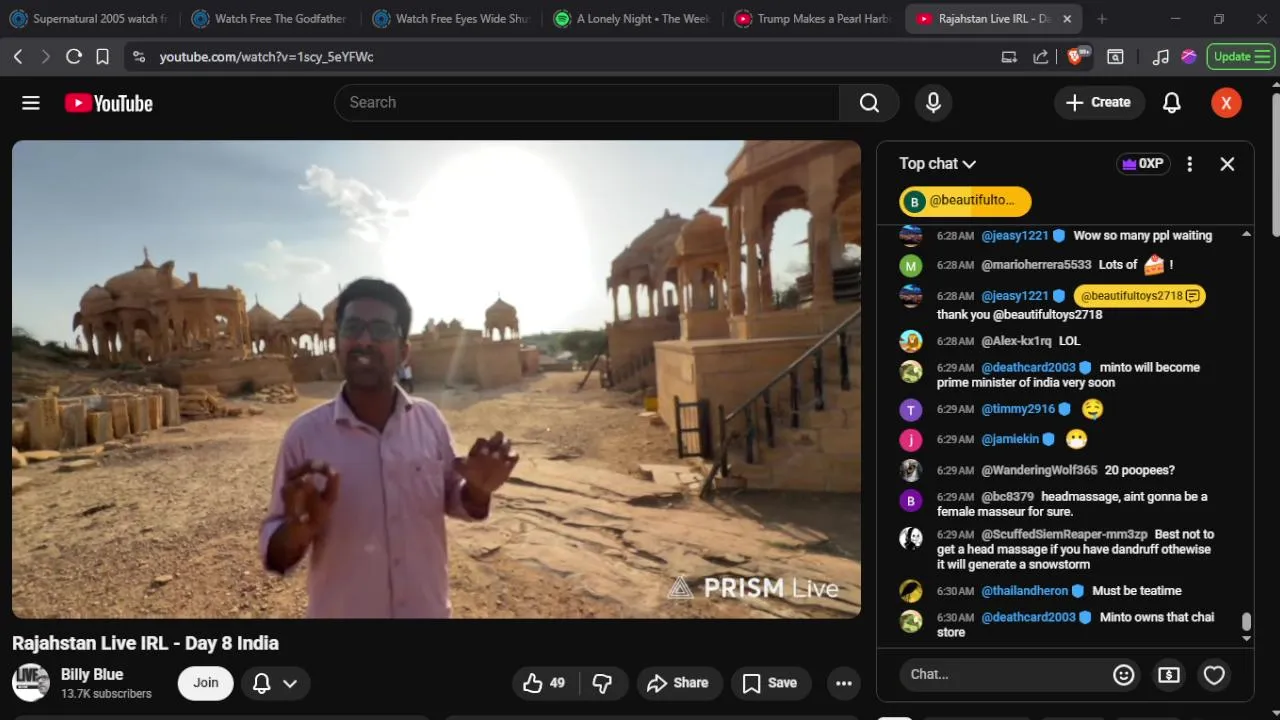Save the video to a playlist
The width and height of the screenshot is (1280, 720).
click(x=770, y=683)
